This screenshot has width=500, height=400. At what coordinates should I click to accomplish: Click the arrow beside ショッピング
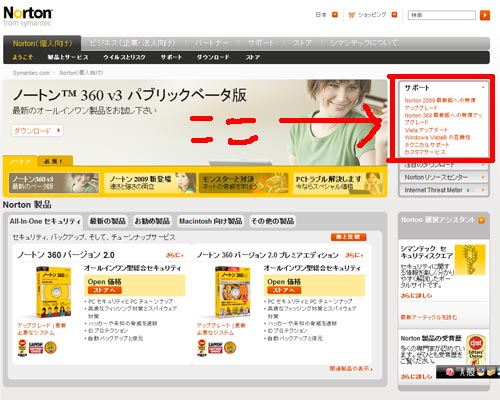pos(394,15)
